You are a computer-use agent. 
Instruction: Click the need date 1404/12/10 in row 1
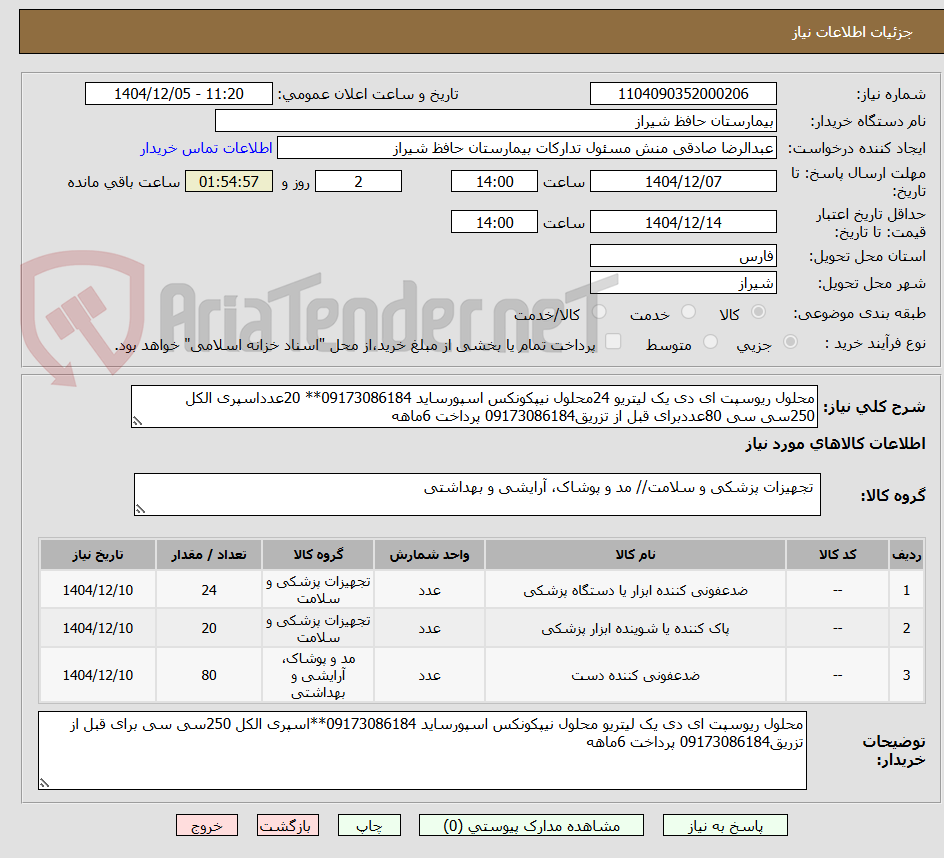(98, 590)
